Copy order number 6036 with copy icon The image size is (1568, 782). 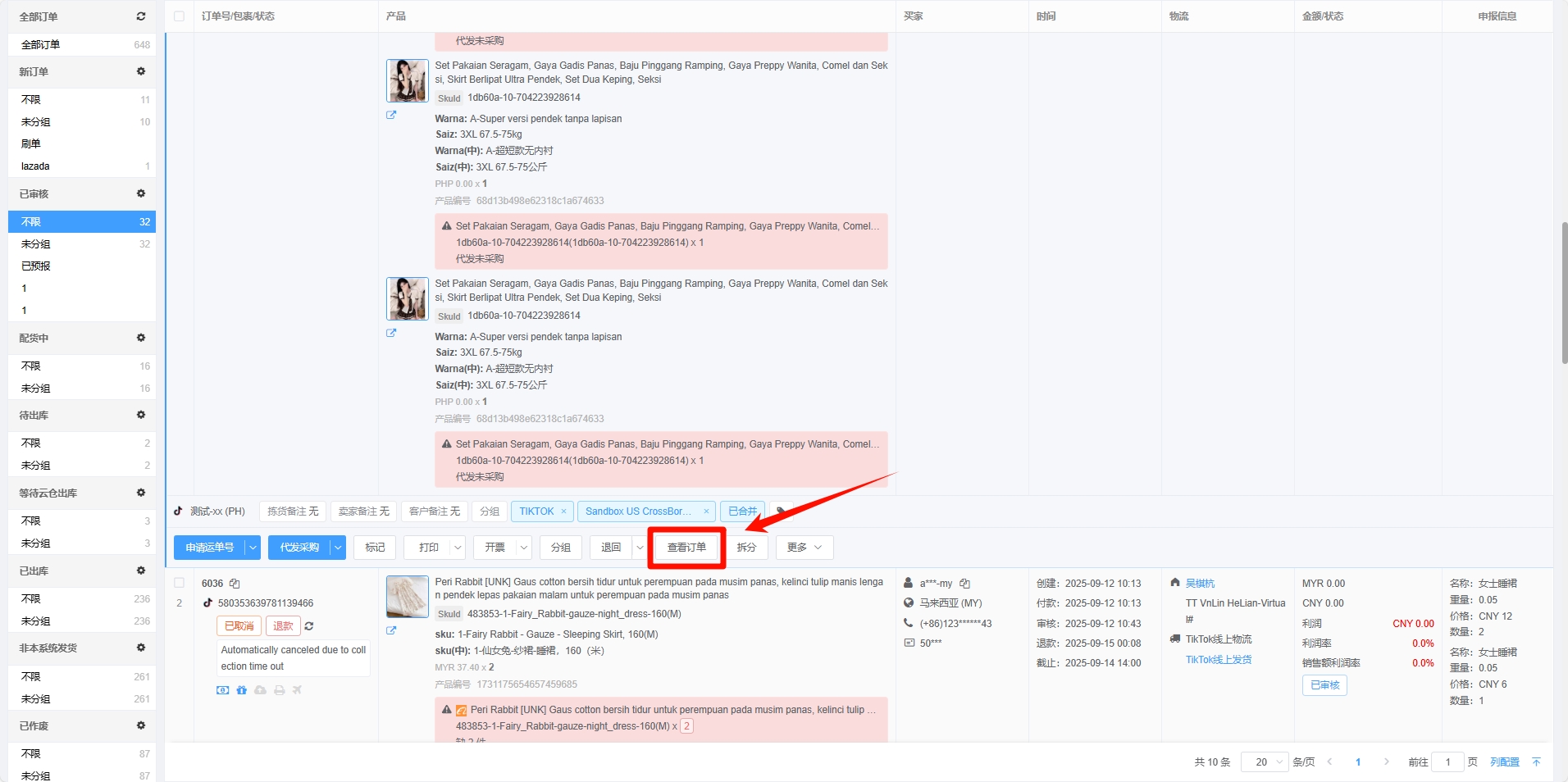coord(235,584)
